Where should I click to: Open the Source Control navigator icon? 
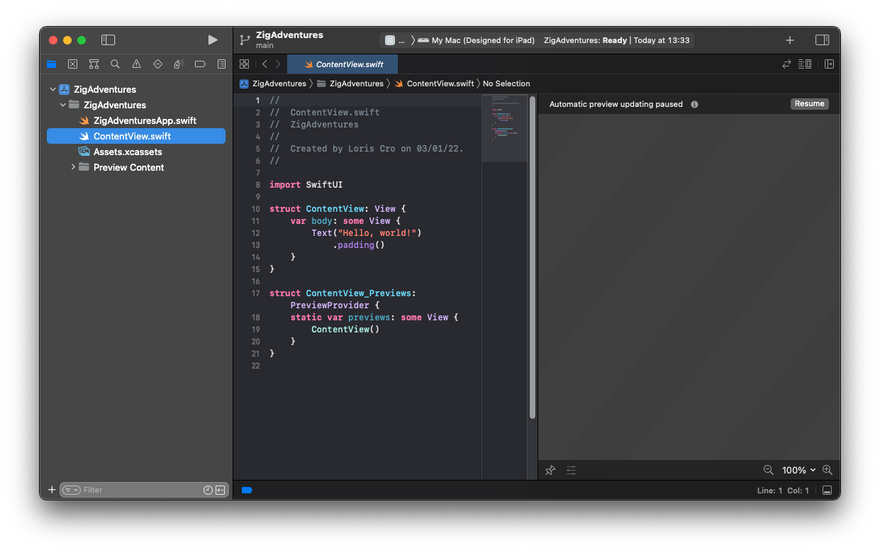pos(73,64)
